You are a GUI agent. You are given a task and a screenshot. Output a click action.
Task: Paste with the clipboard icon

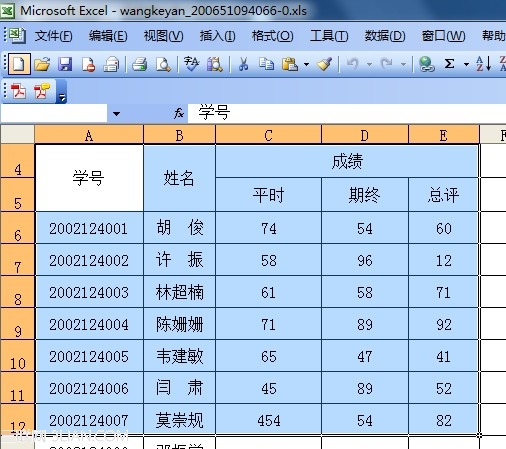pos(289,64)
